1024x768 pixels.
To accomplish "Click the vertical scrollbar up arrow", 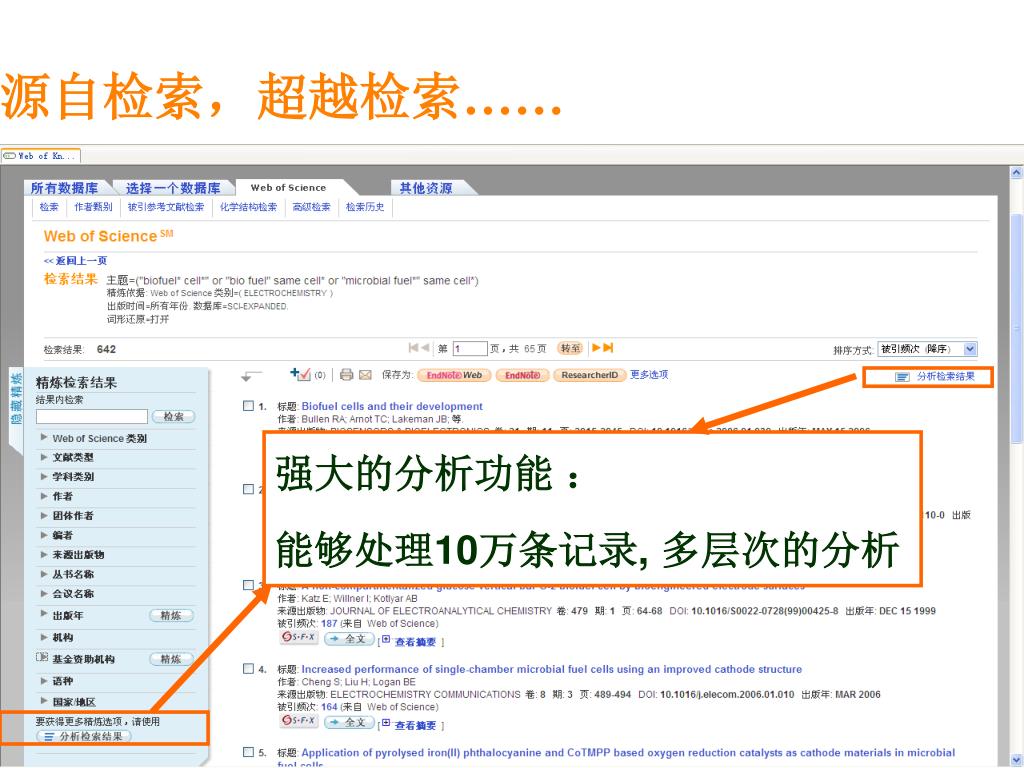I will (1016, 173).
